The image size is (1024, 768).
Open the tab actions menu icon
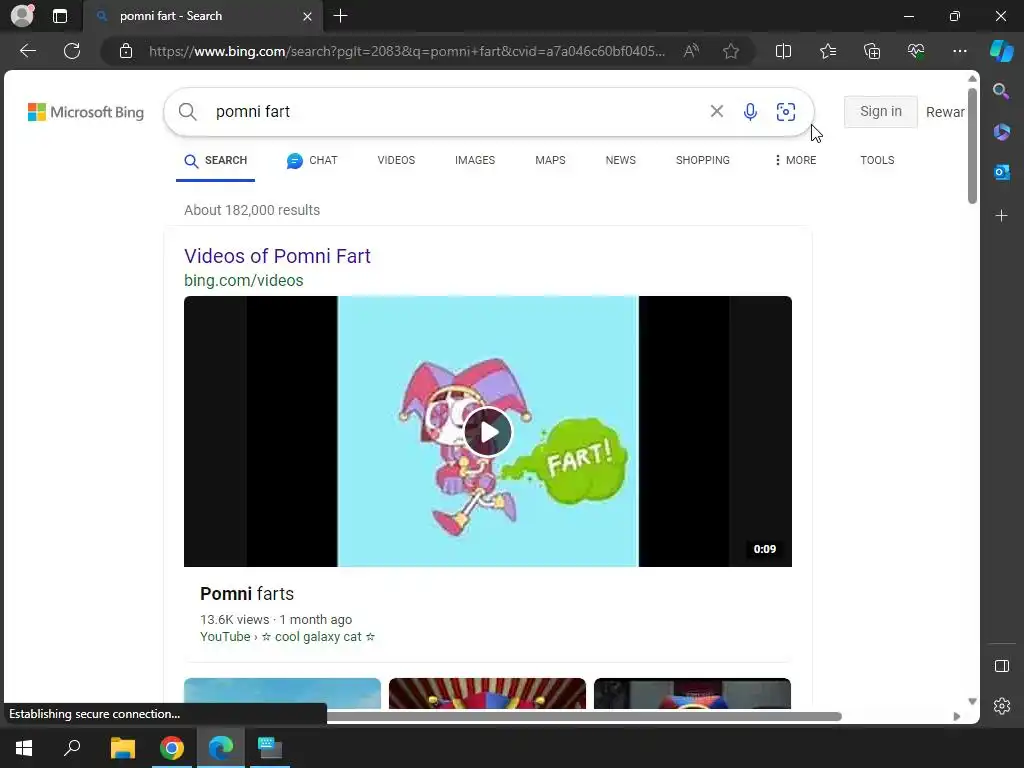59,16
